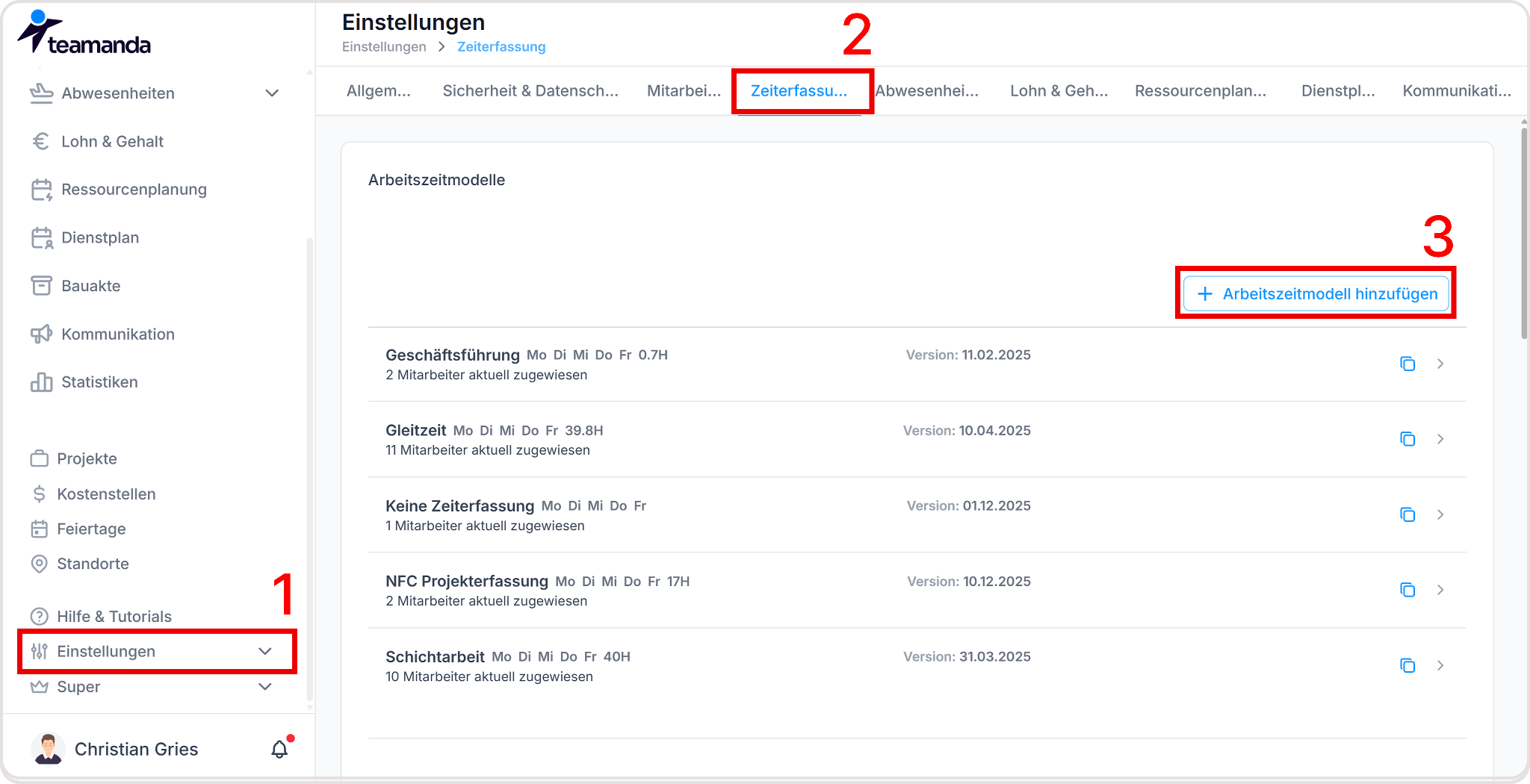Click the Dienstplan calendar icon
Screen dimensions: 1530x784
point(41,237)
